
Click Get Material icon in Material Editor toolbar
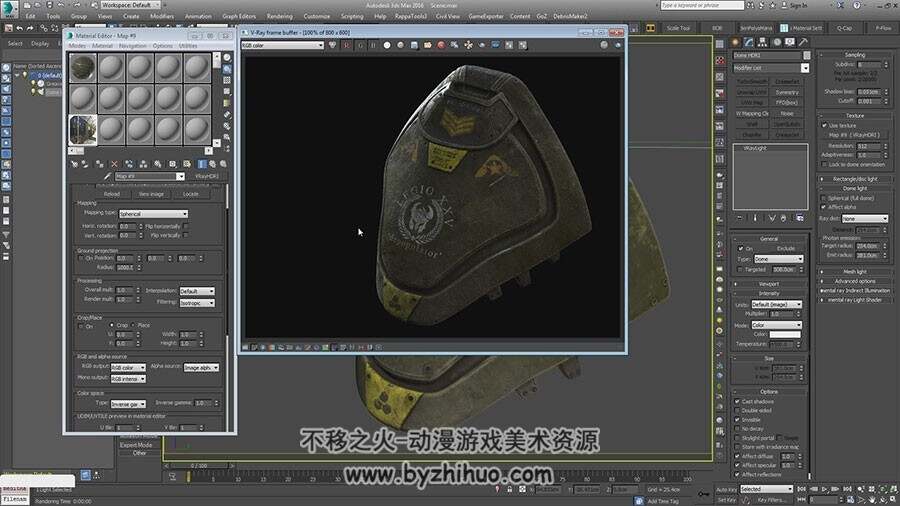point(75,164)
